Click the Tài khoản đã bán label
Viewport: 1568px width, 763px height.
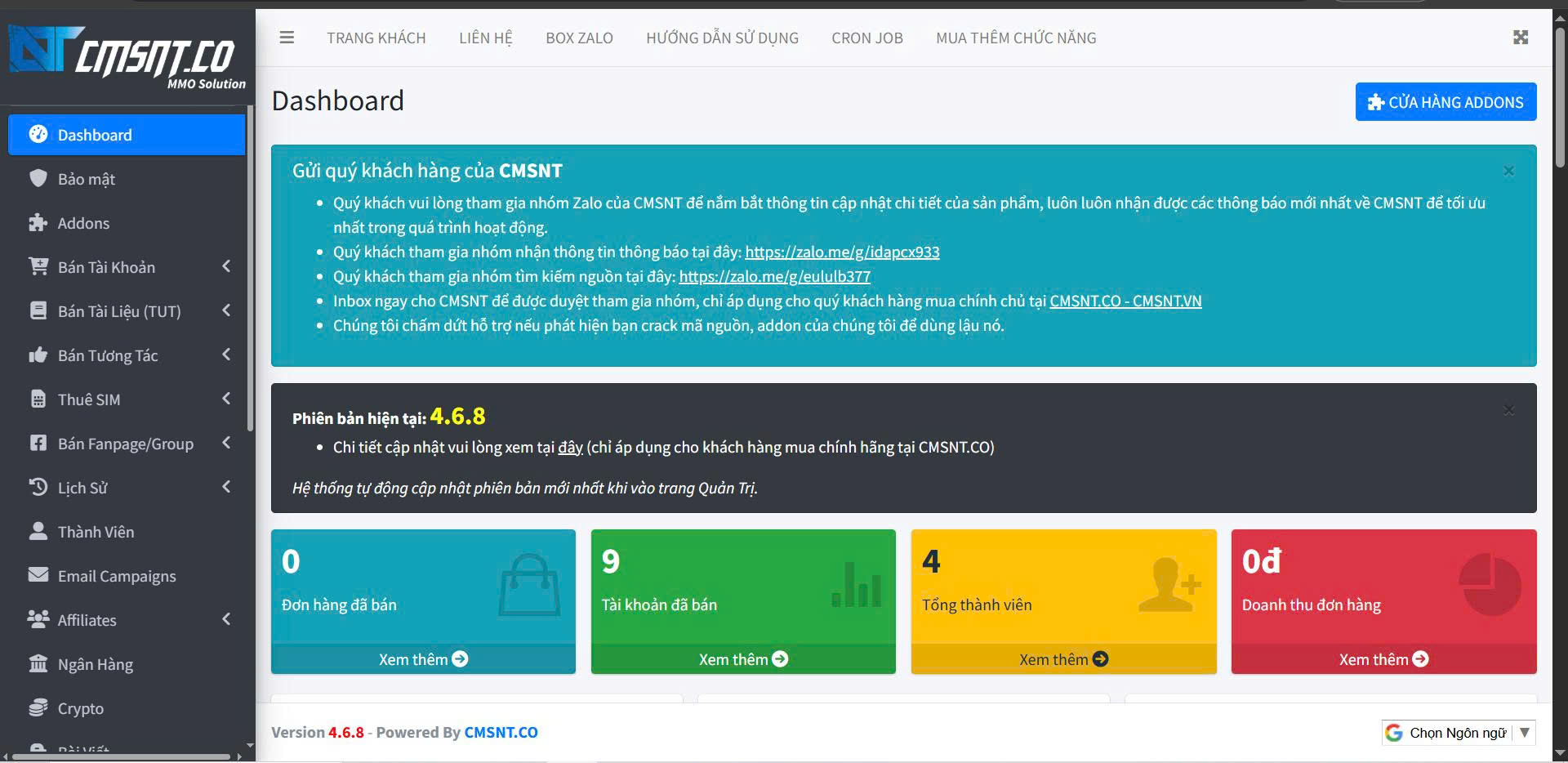coord(659,605)
